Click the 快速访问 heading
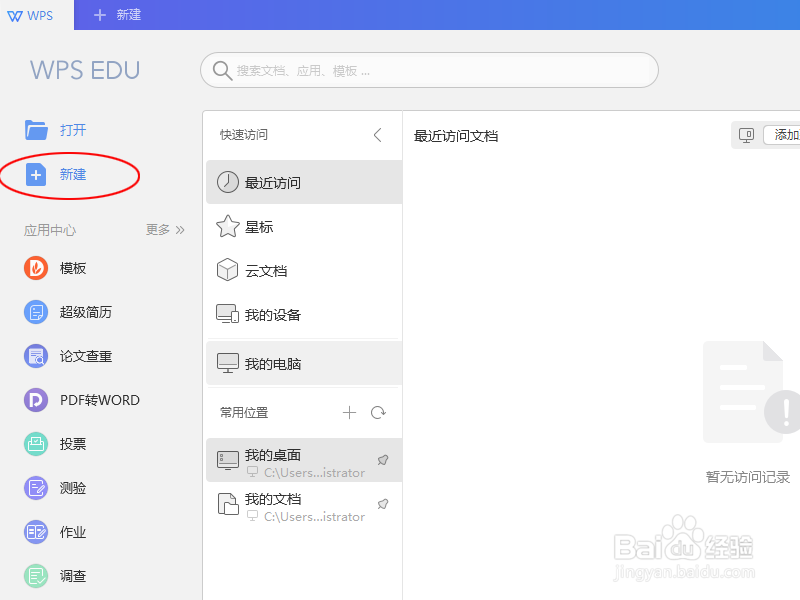Screen dimensions: 800x600 point(244,135)
